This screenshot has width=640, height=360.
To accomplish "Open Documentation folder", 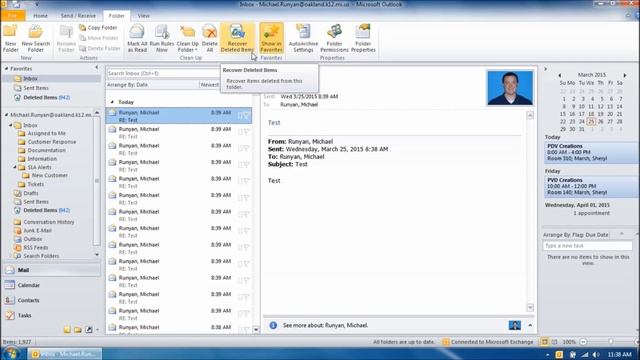I will click(x=47, y=150).
